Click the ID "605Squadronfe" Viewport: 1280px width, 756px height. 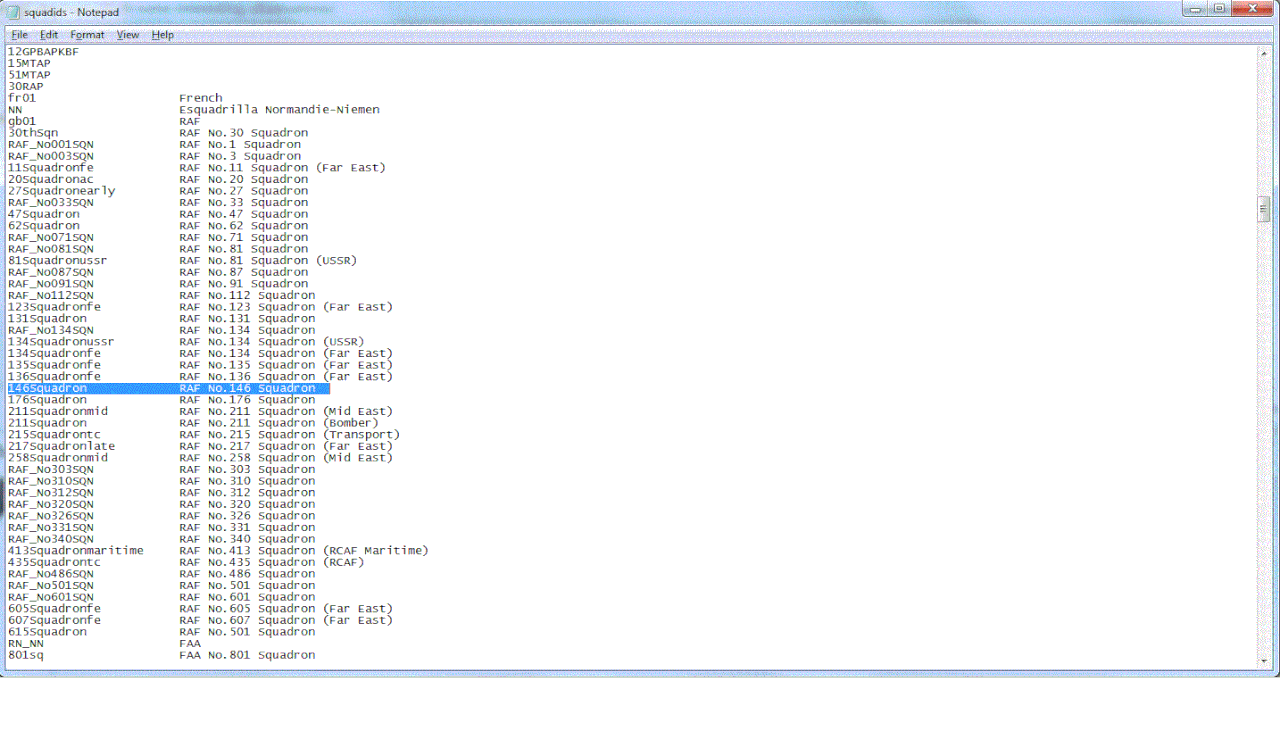point(54,608)
